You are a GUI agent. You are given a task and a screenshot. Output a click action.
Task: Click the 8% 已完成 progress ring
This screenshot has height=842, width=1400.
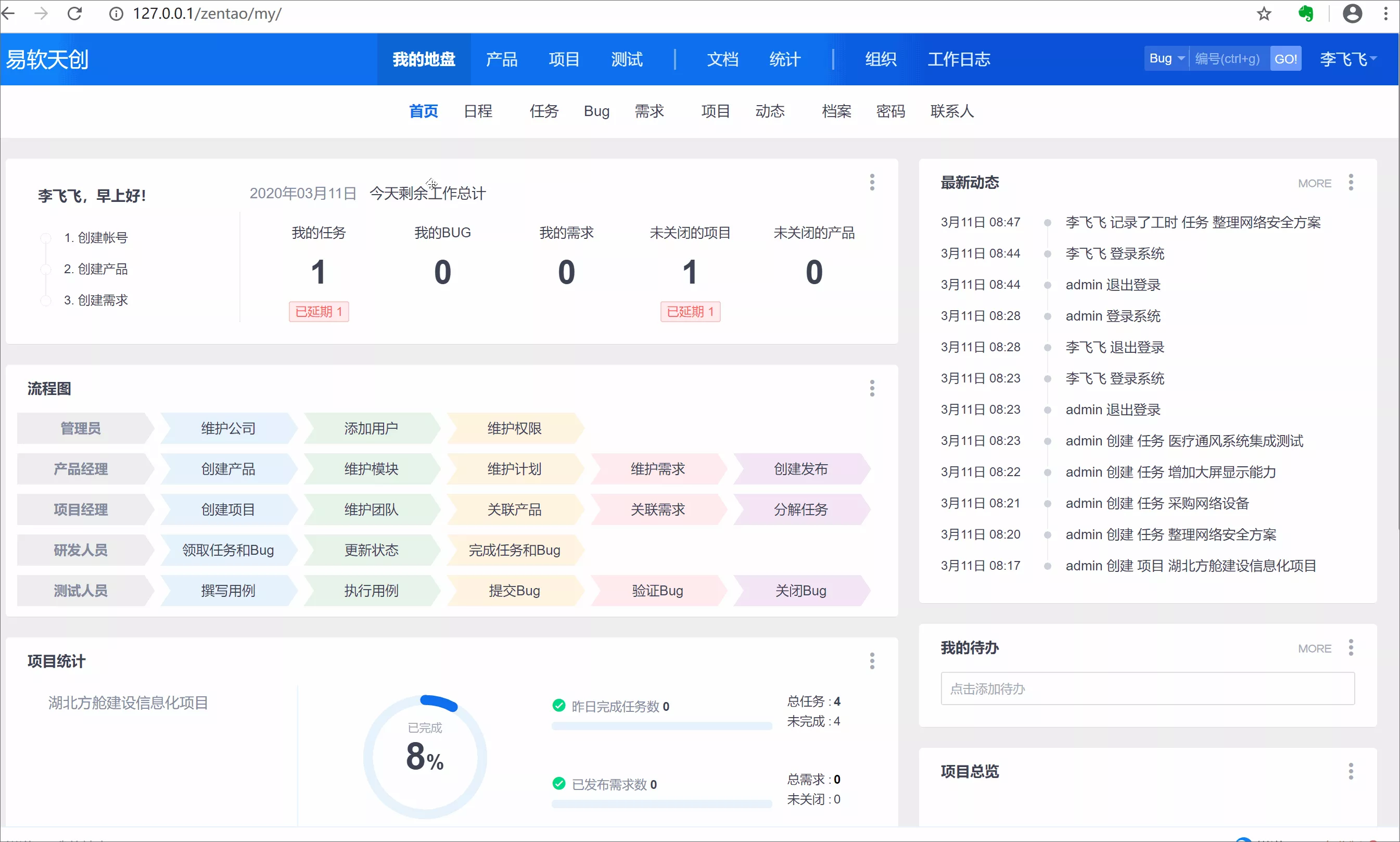pos(425,757)
